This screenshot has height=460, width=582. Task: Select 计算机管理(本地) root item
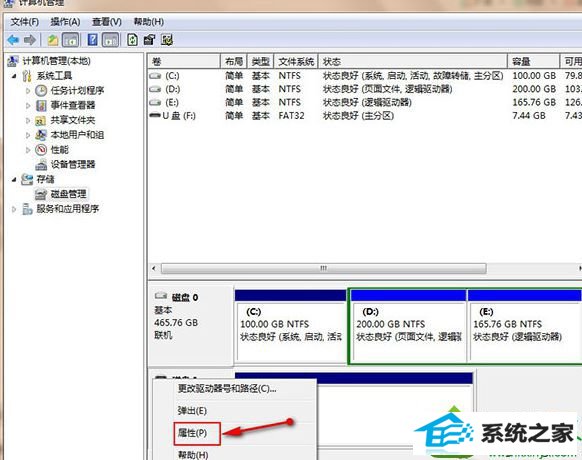pyautogui.click(x=57, y=61)
